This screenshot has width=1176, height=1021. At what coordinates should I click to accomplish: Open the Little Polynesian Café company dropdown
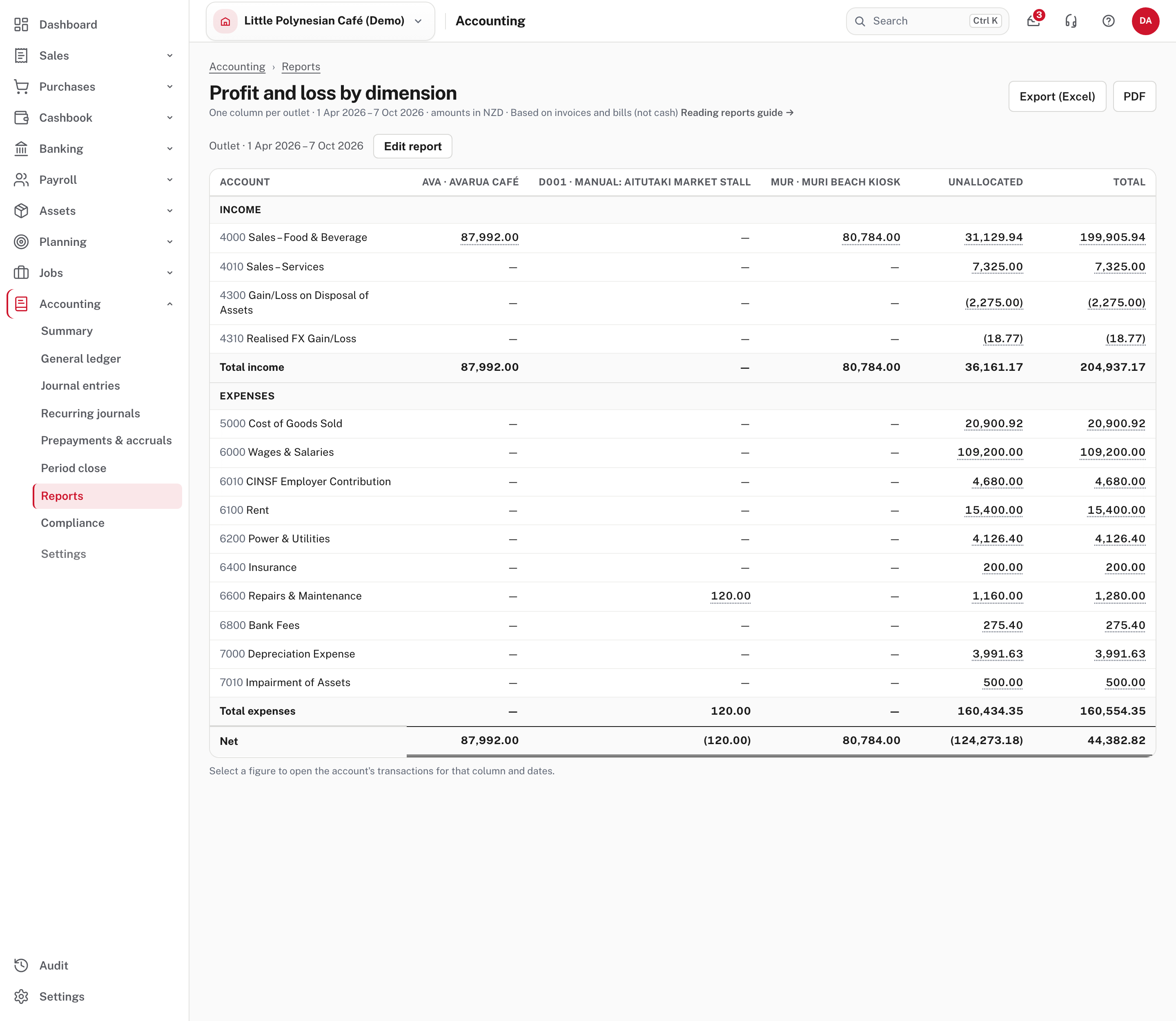tap(320, 21)
